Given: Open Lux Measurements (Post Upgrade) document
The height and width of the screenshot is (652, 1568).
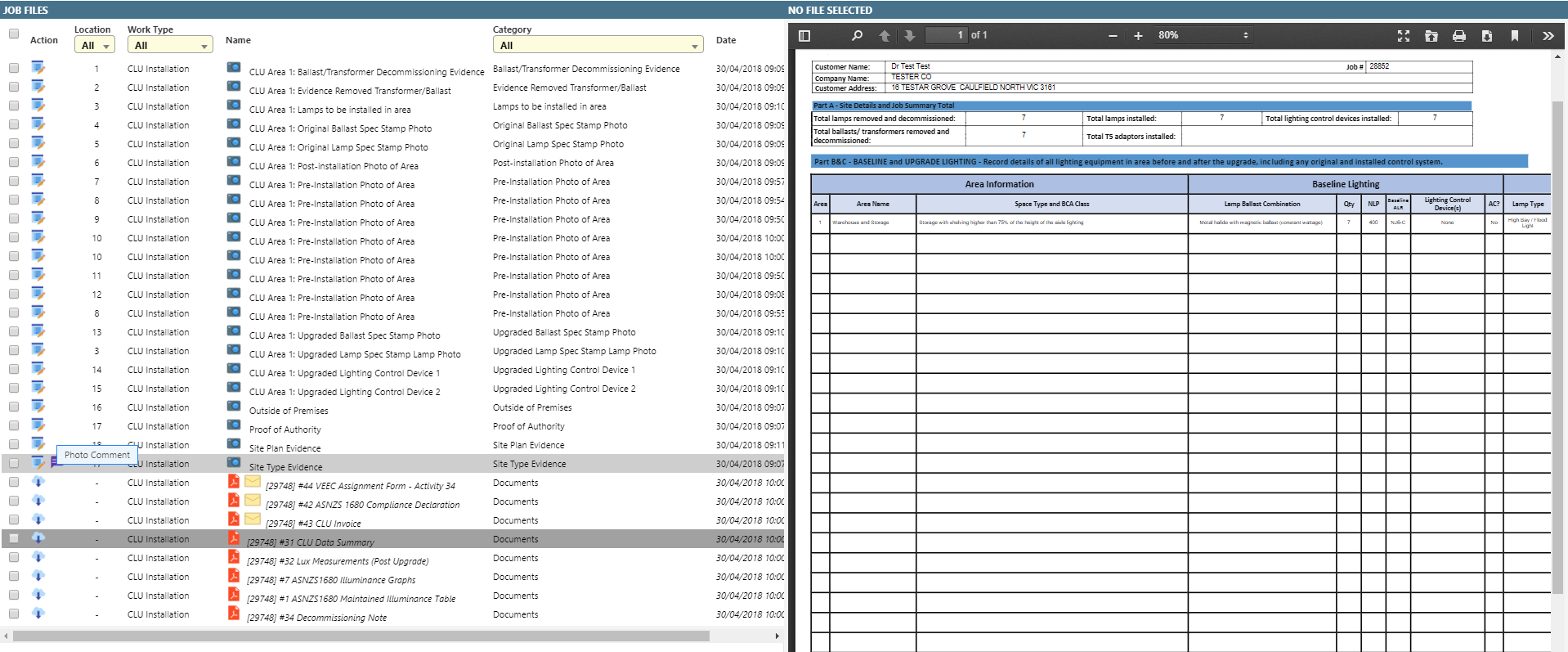Looking at the screenshot, I should point(338,561).
